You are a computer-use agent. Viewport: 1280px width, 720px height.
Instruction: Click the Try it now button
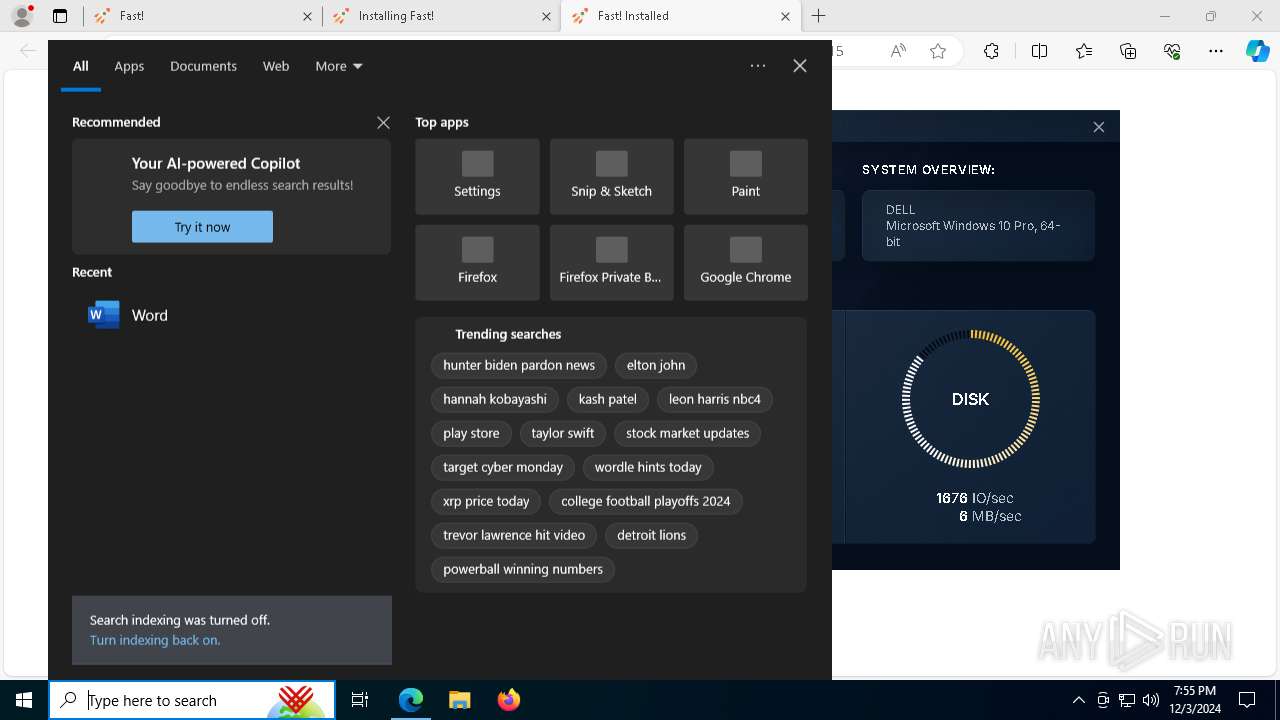point(202,227)
